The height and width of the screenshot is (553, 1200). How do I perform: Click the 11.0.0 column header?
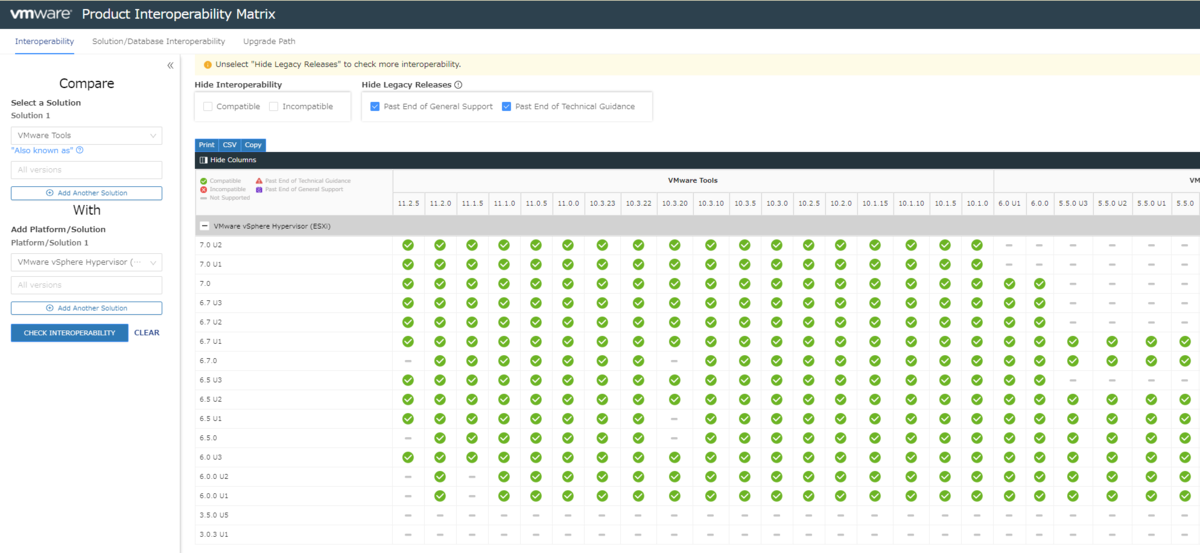(x=568, y=203)
